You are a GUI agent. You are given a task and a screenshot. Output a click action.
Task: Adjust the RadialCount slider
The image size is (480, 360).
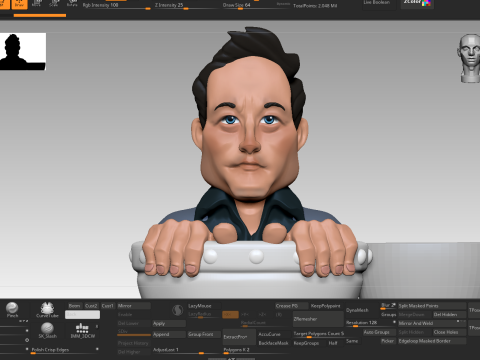265,323
